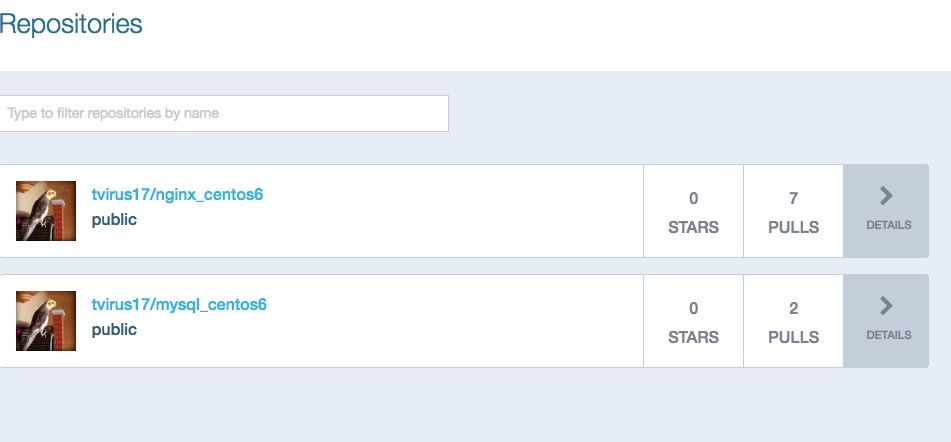Click the star count number for mysql_centos6
951x442 pixels.
(x=693, y=308)
